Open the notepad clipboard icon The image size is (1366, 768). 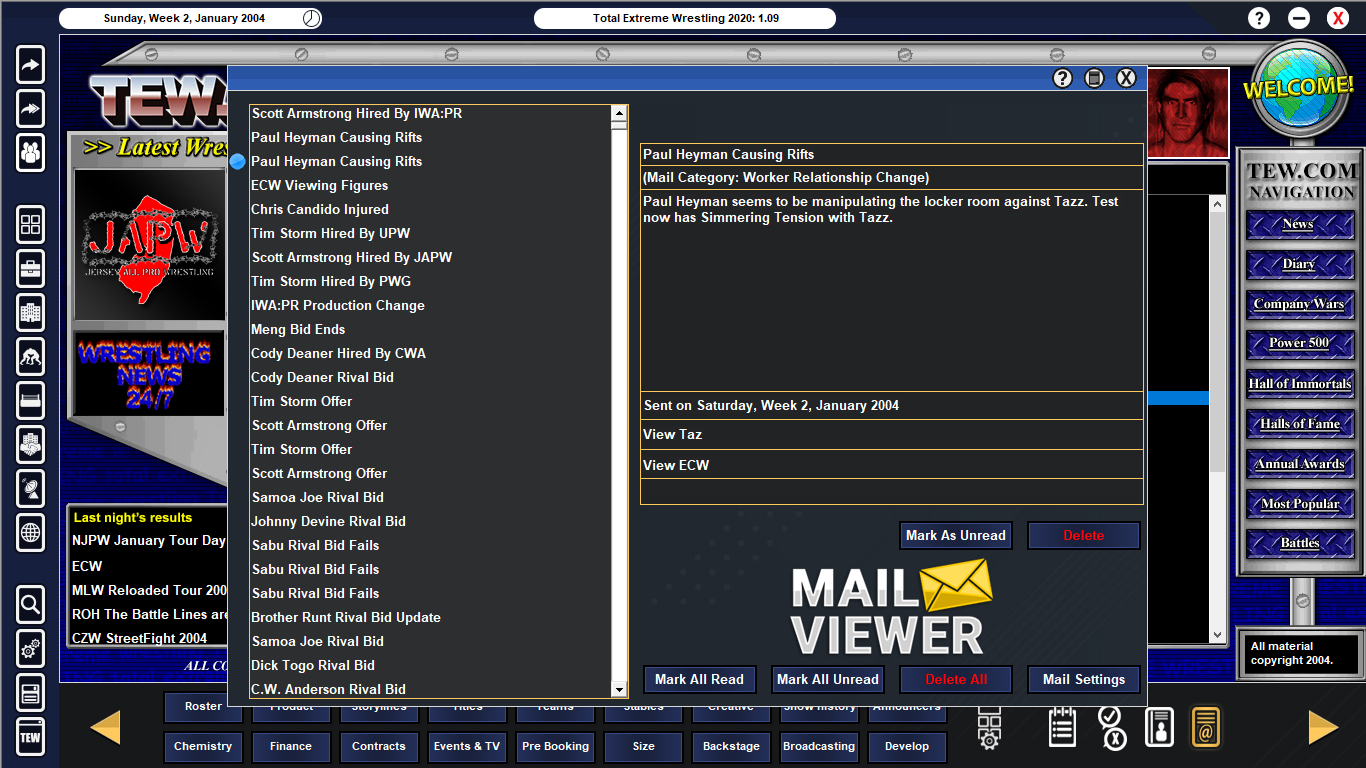point(1061,727)
